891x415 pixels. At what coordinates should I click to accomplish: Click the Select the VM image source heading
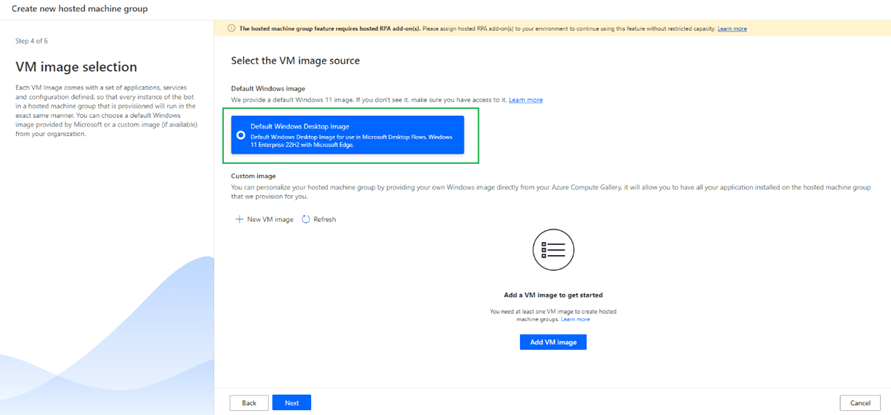click(295, 61)
